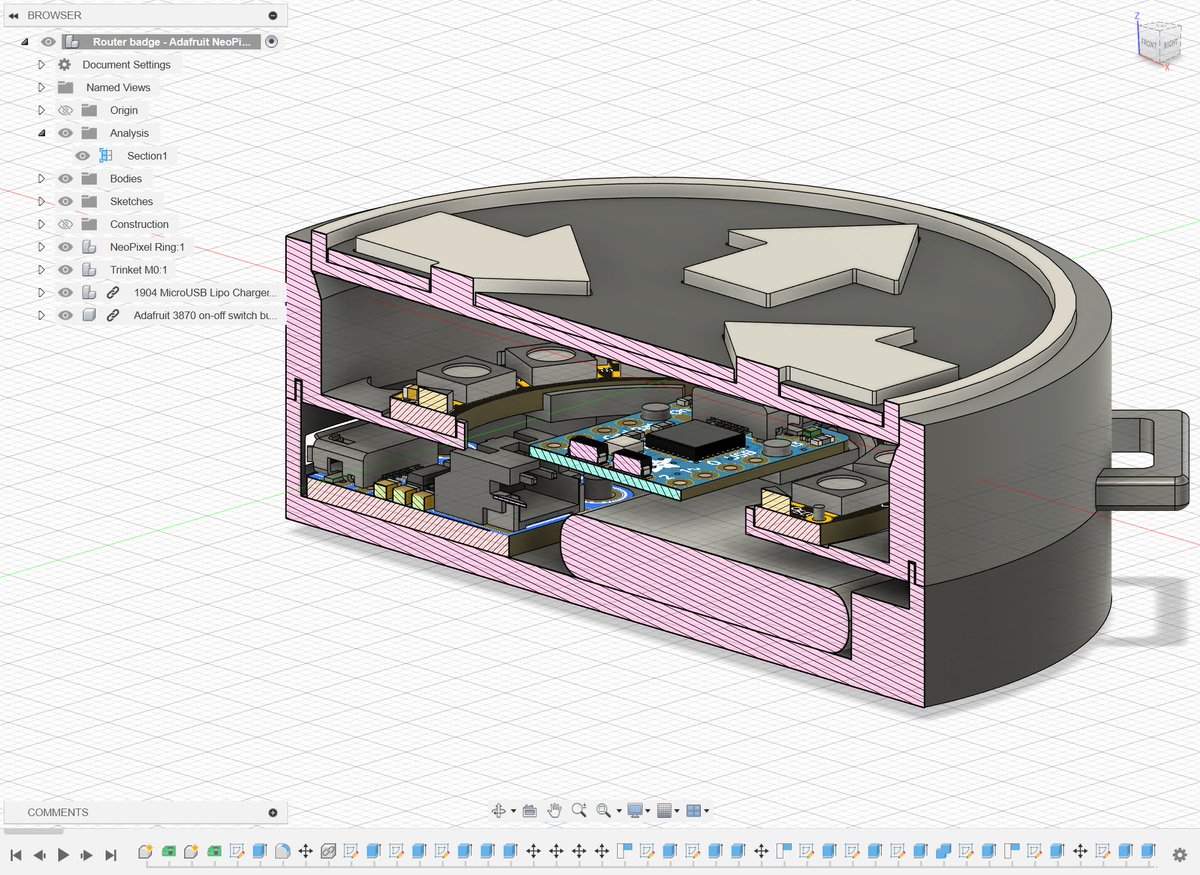Click the Sketches folder icon
This screenshot has width=1200, height=875.
[89, 202]
